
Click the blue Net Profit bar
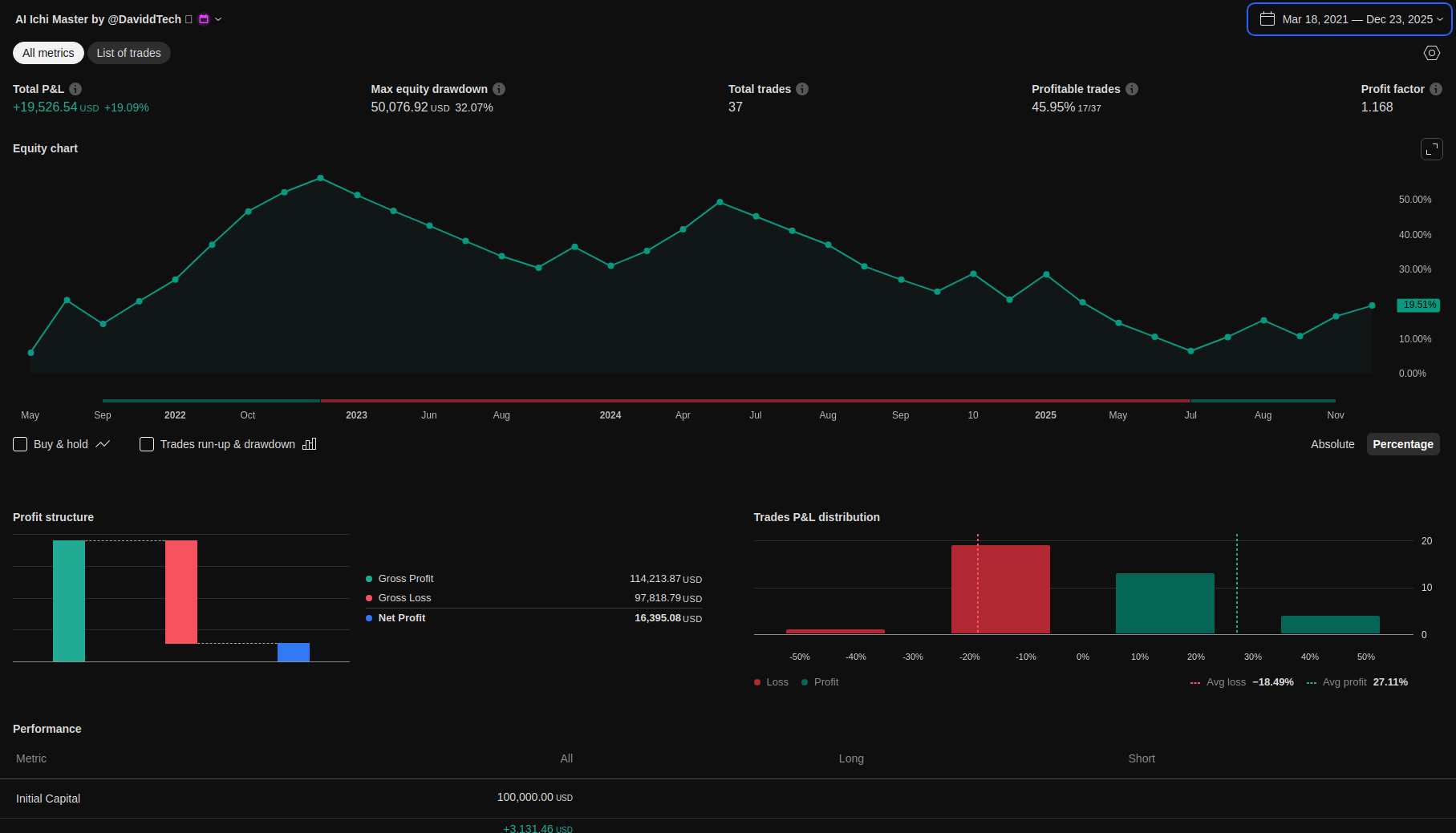(x=294, y=652)
